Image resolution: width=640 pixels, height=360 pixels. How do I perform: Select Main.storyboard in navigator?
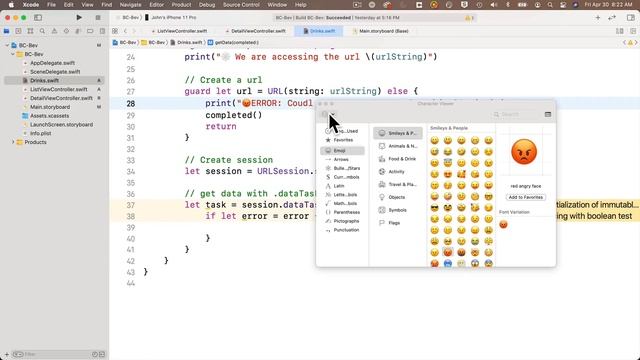pos(49,107)
